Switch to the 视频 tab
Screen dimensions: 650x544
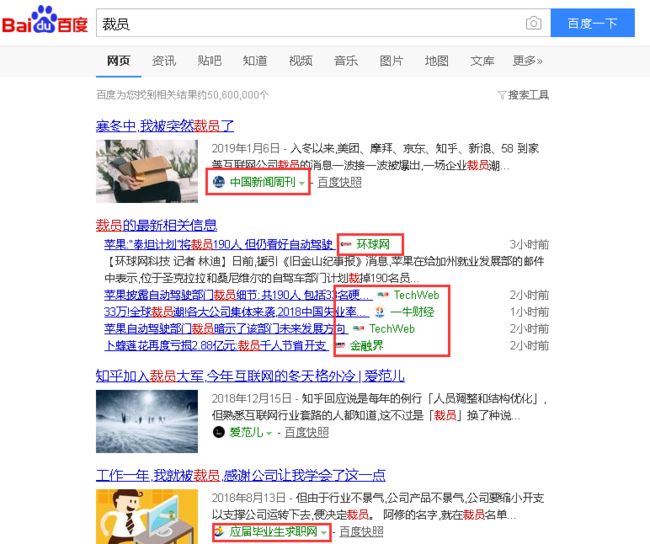point(301,61)
